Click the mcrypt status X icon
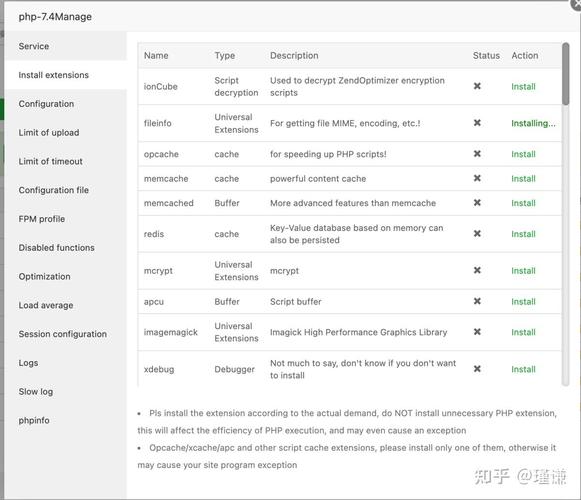This screenshot has height=500, width=581. tap(477, 270)
